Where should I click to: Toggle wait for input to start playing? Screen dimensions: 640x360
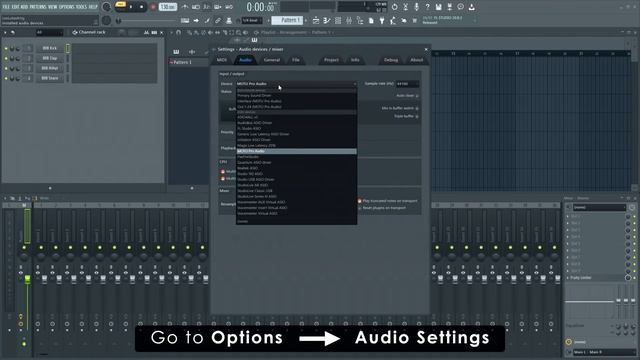coord(196,7)
